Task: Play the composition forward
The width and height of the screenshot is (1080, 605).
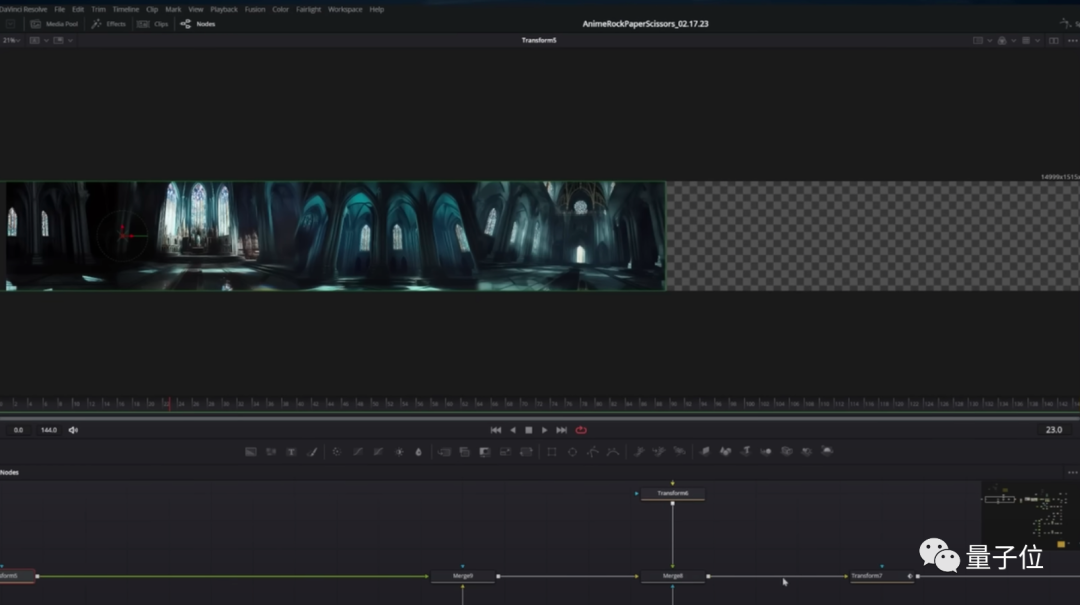Action: (x=545, y=430)
